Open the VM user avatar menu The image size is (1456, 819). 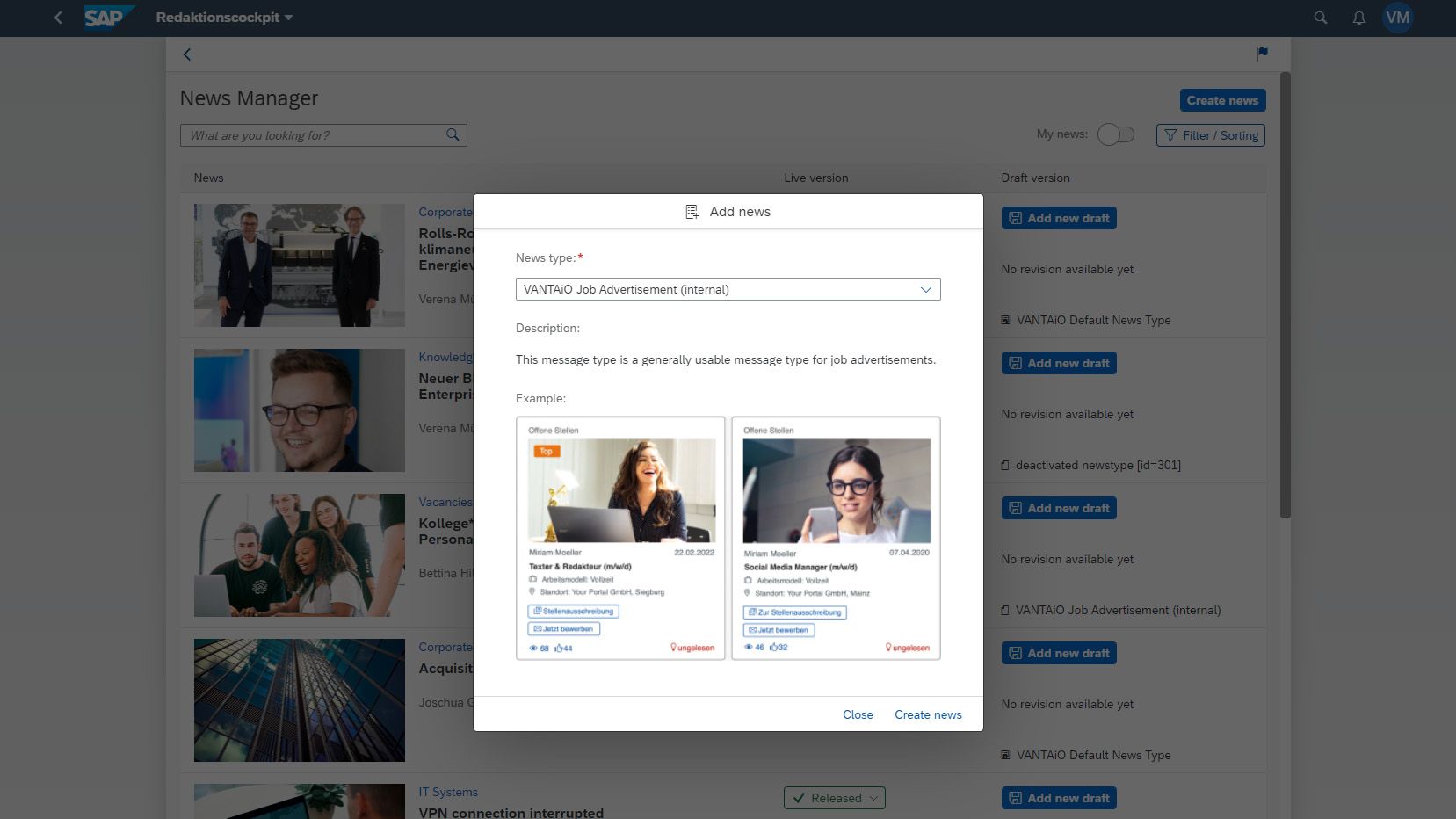pyautogui.click(x=1397, y=18)
